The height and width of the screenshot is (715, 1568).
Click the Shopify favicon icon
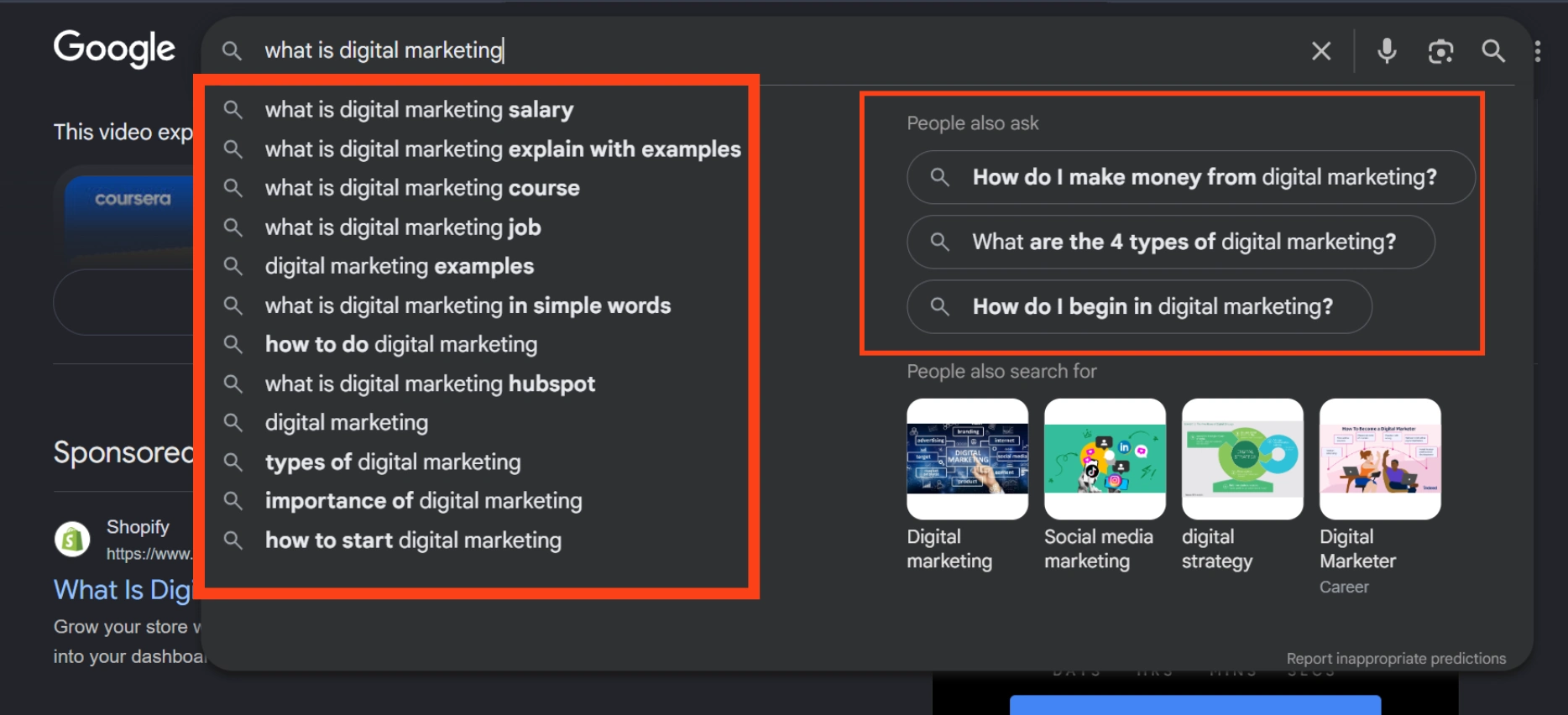click(72, 539)
